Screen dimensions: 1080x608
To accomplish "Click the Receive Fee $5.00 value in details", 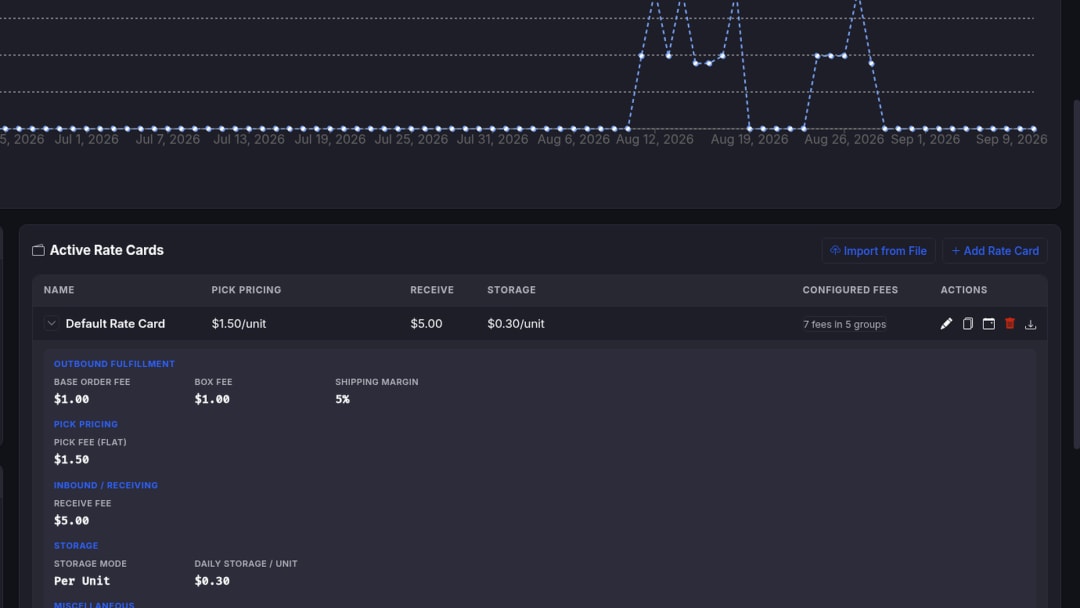I will coord(72,521).
